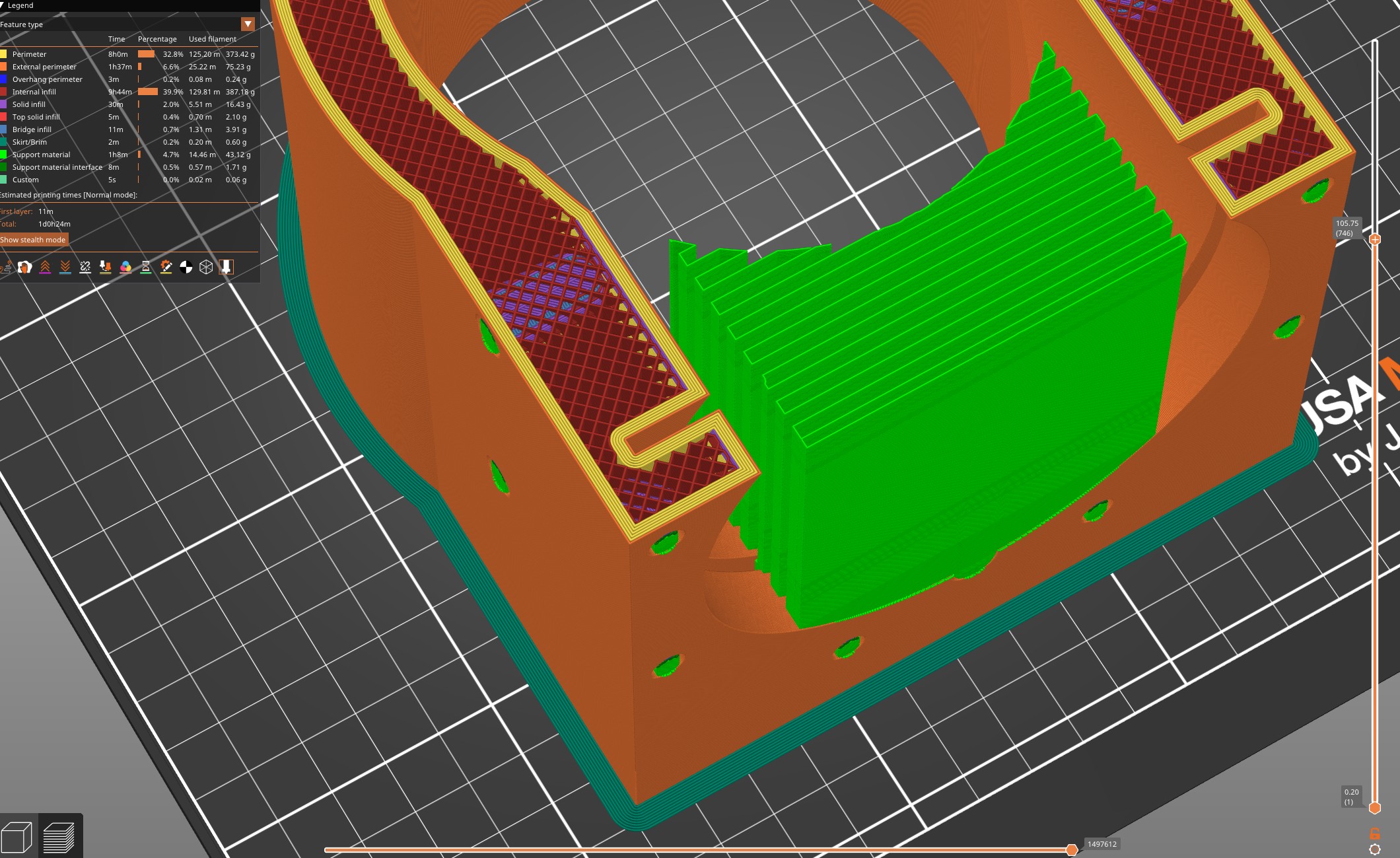Click the First layer time label
This screenshot has height=858, width=1400.
pos(17,211)
